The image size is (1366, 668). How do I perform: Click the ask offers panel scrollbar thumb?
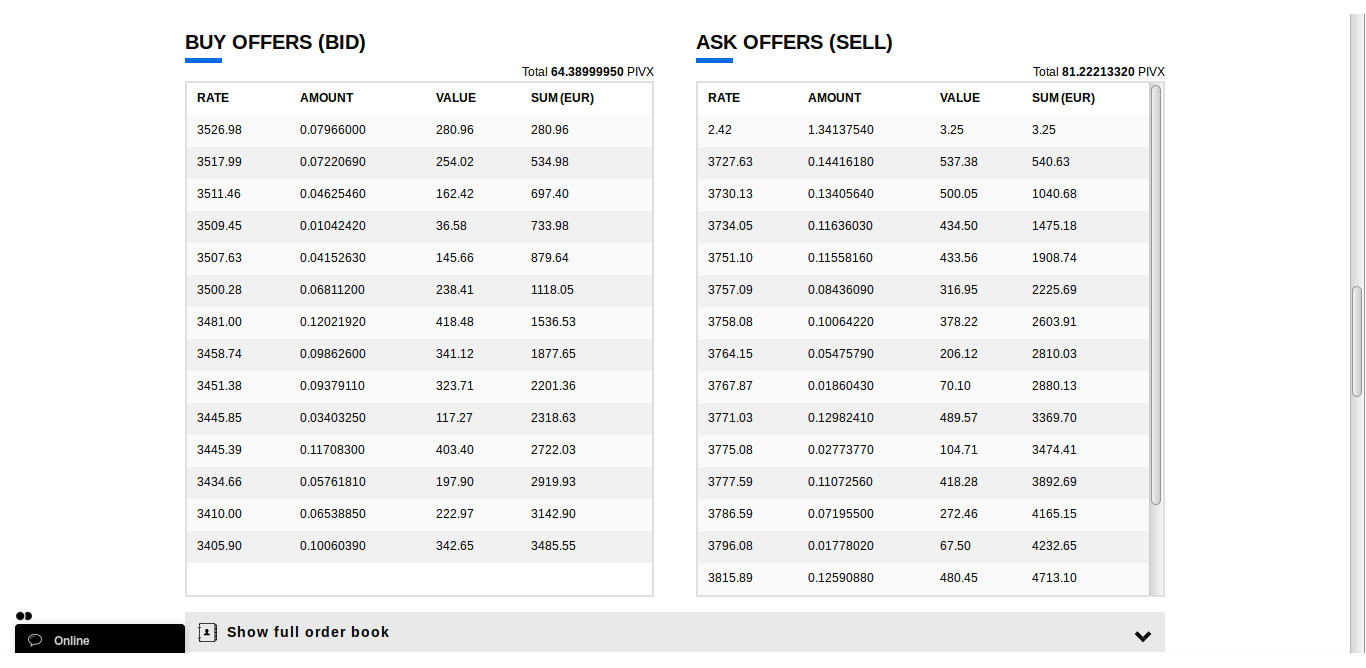(x=1156, y=294)
